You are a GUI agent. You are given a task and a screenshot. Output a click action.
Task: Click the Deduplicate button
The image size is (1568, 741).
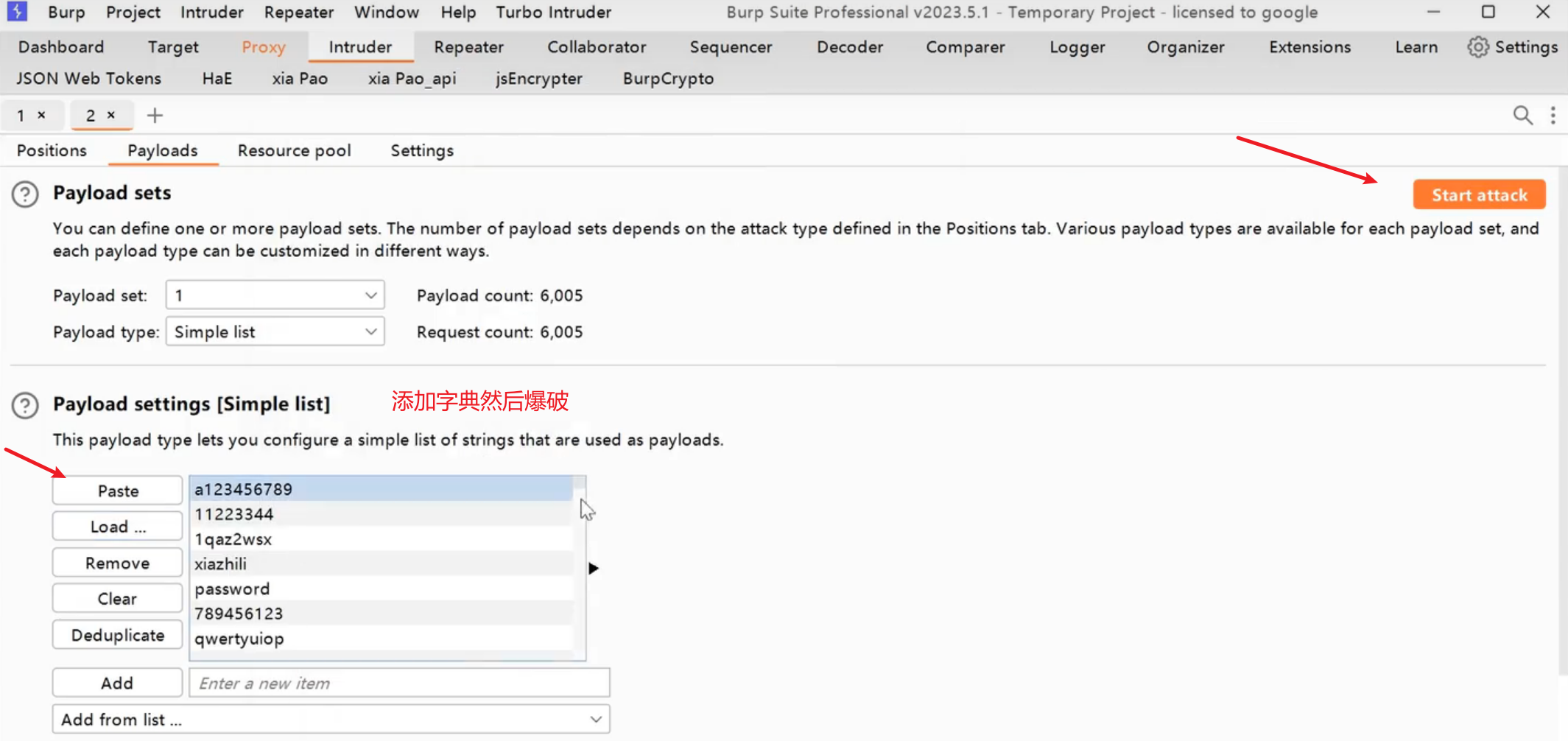pyautogui.click(x=117, y=635)
